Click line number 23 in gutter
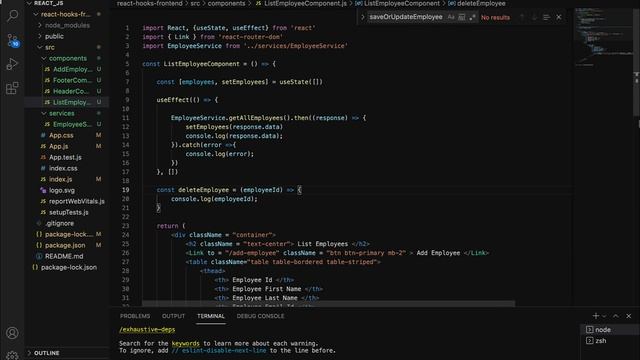Screen dimensions: 640x360 pyautogui.click(x=125, y=226)
